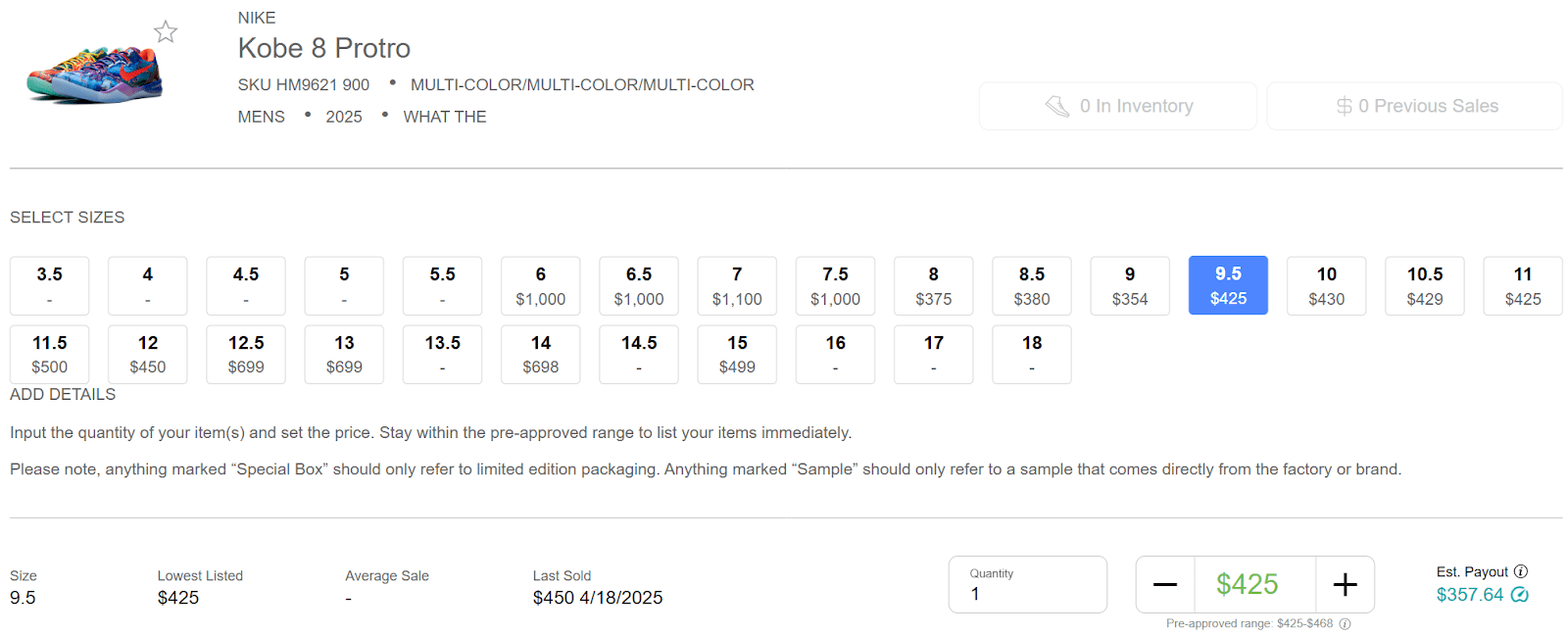Click the SKU HM9621 900 text
Screen dimensions: 1568x636
[304, 85]
